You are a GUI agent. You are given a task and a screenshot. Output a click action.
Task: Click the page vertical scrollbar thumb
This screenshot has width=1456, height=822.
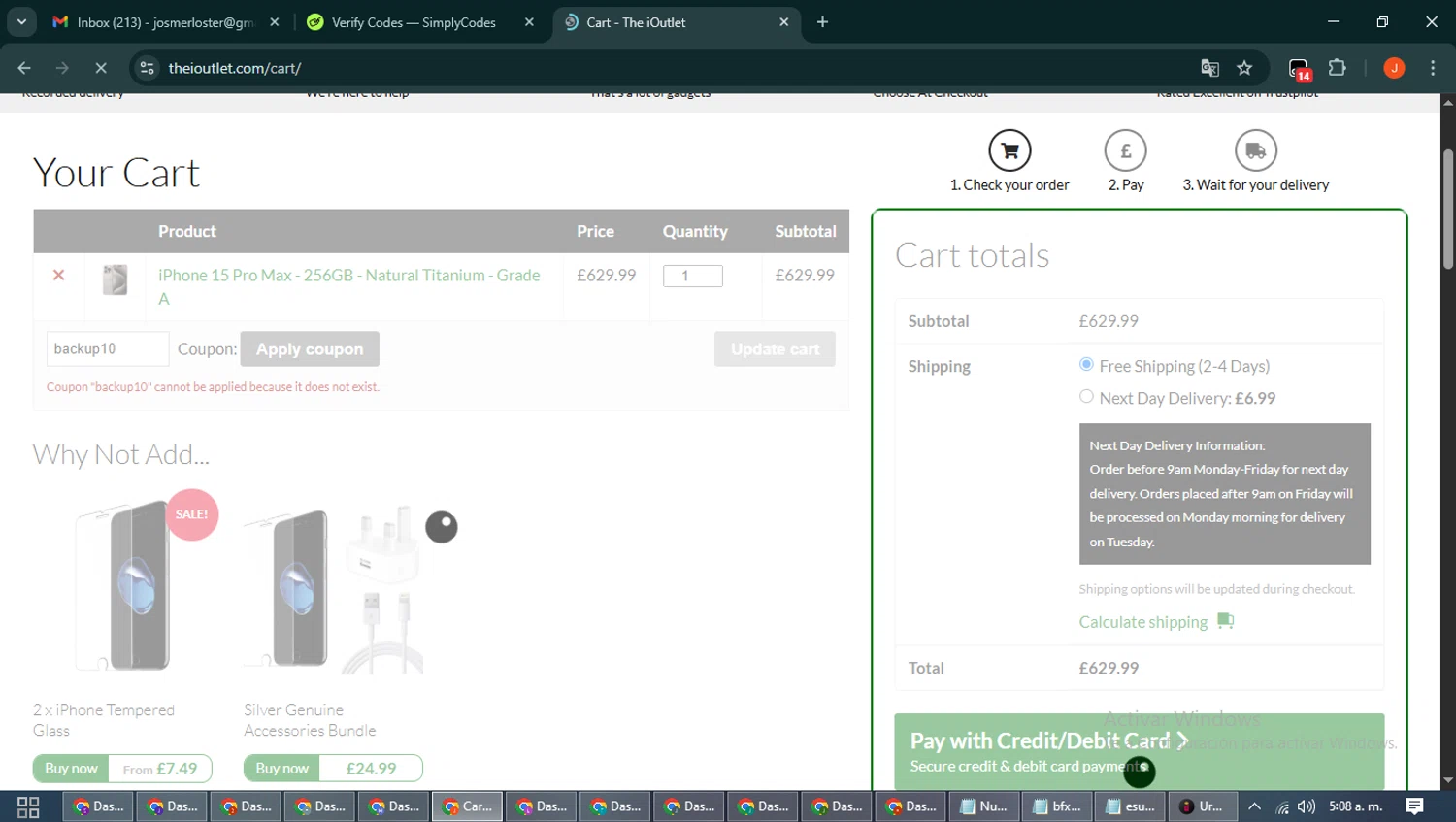(1447, 209)
